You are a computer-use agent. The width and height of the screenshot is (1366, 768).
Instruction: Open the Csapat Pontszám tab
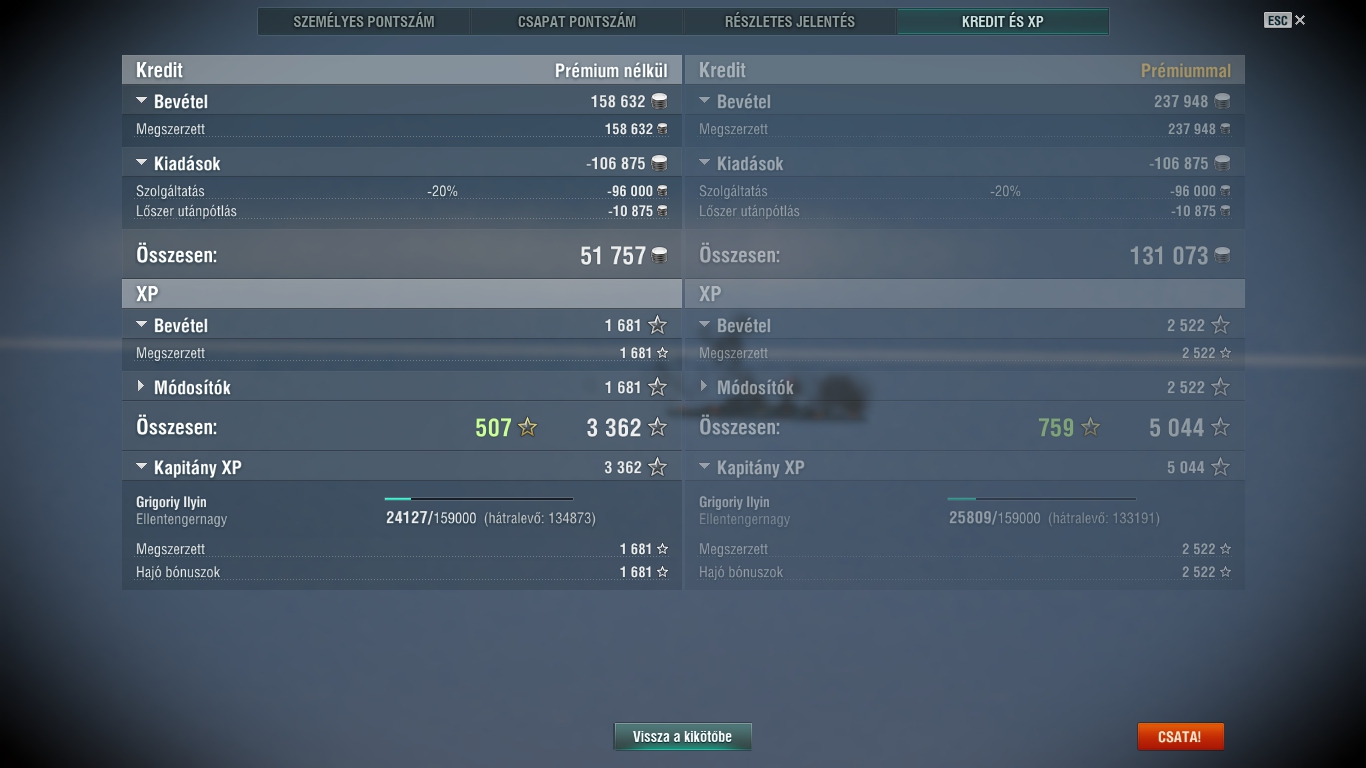point(577,21)
